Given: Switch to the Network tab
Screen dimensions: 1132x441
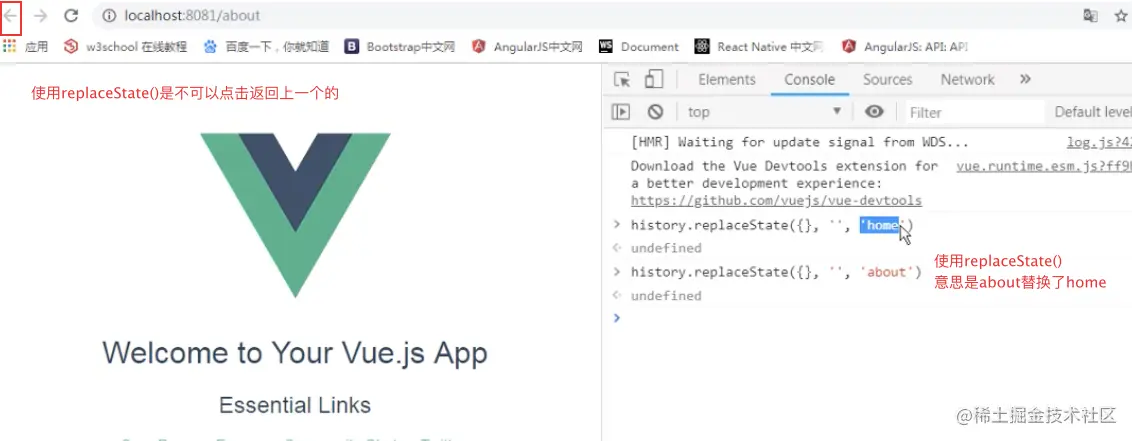Looking at the screenshot, I should 967,79.
